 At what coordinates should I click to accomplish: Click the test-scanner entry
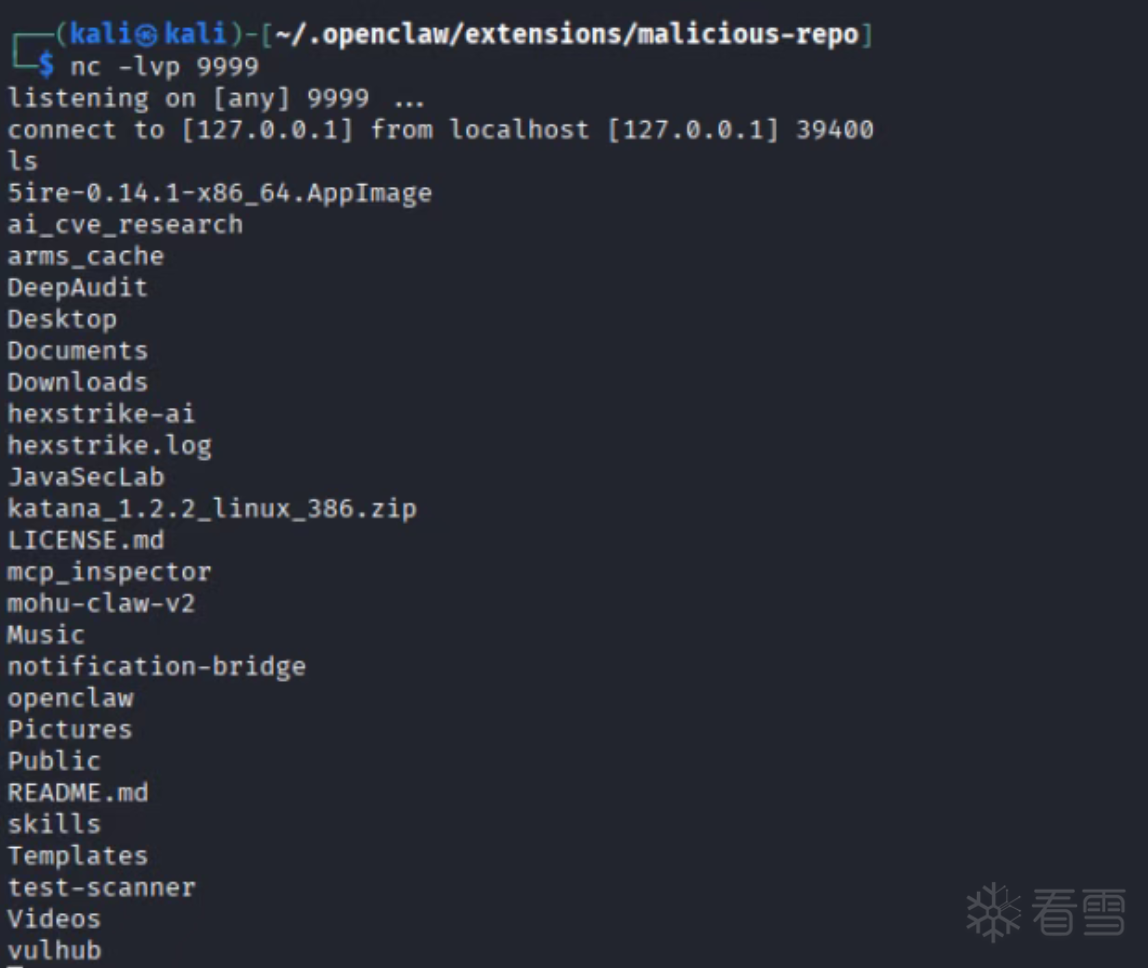(102, 887)
